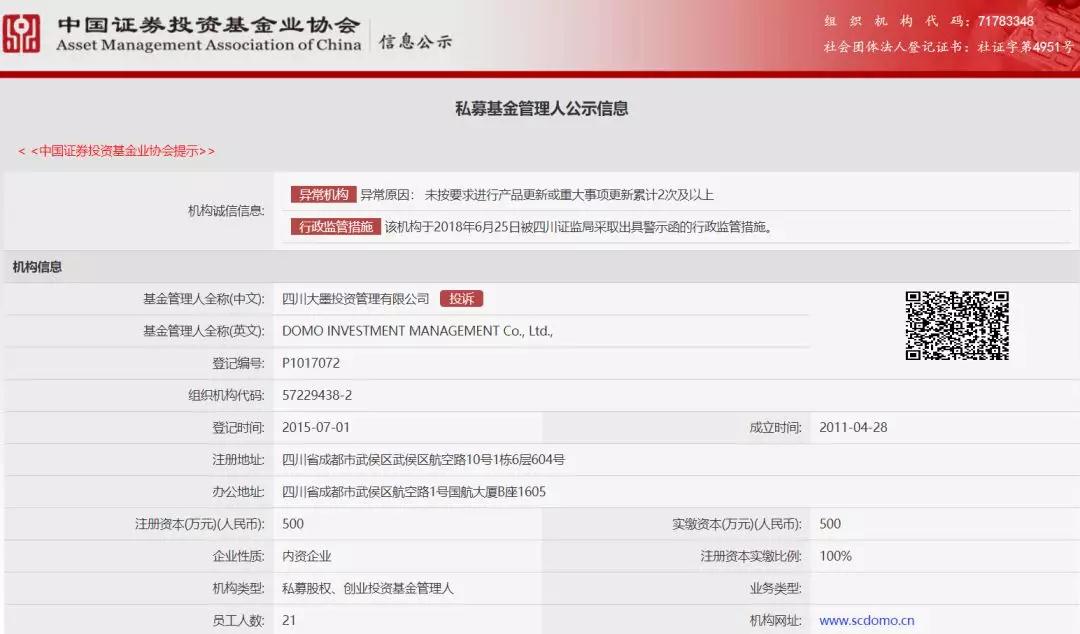Click the 投诉 complaint button
The height and width of the screenshot is (634, 1080).
click(x=461, y=298)
